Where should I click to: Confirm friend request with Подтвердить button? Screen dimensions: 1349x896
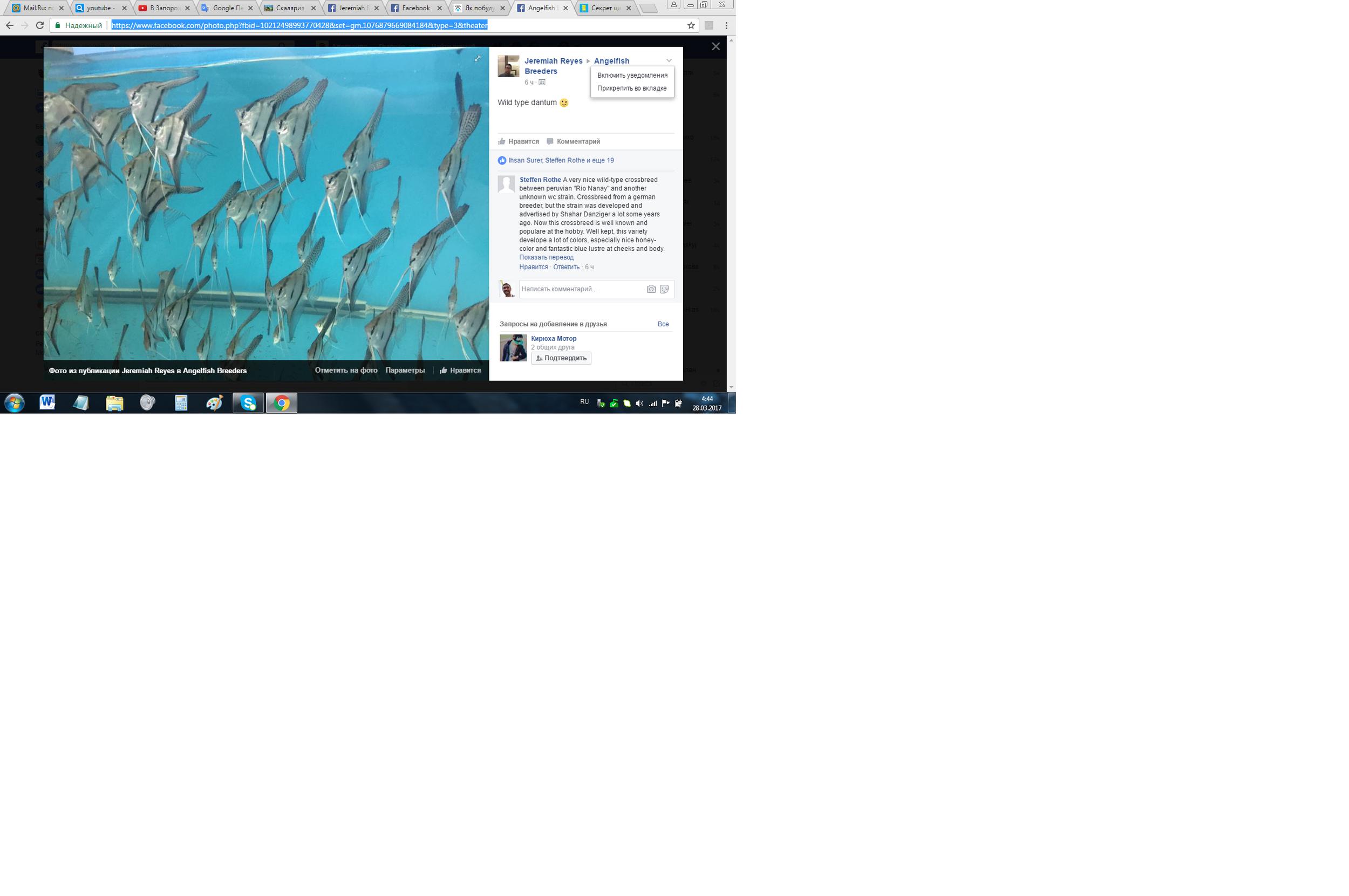[561, 358]
